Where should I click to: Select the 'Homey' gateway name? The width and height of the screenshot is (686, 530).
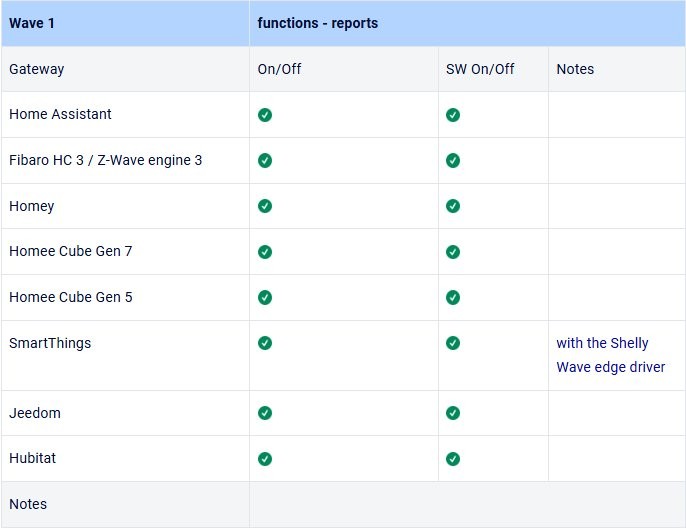[x=32, y=206]
